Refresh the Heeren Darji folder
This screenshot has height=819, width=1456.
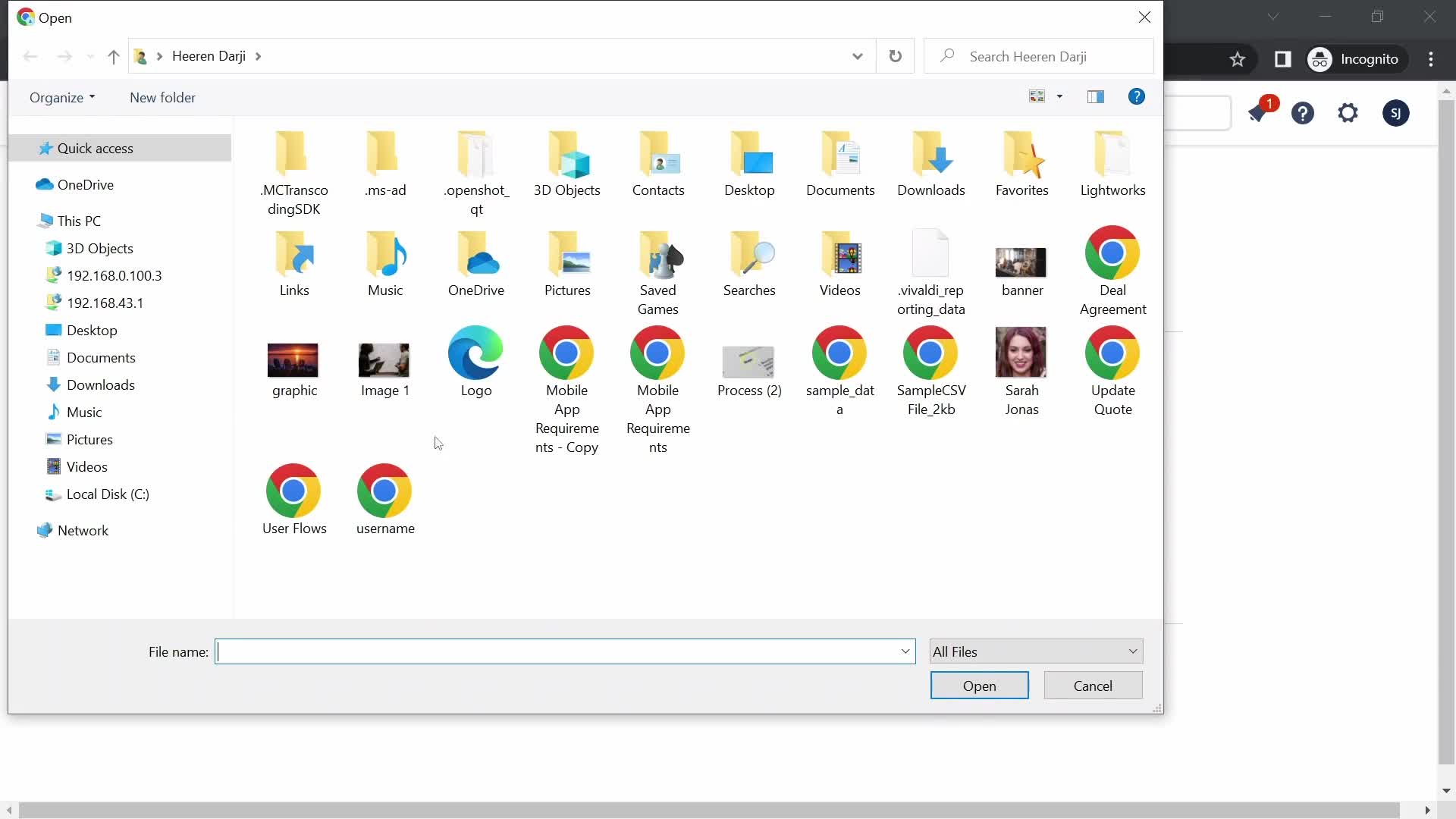click(x=896, y=56)
